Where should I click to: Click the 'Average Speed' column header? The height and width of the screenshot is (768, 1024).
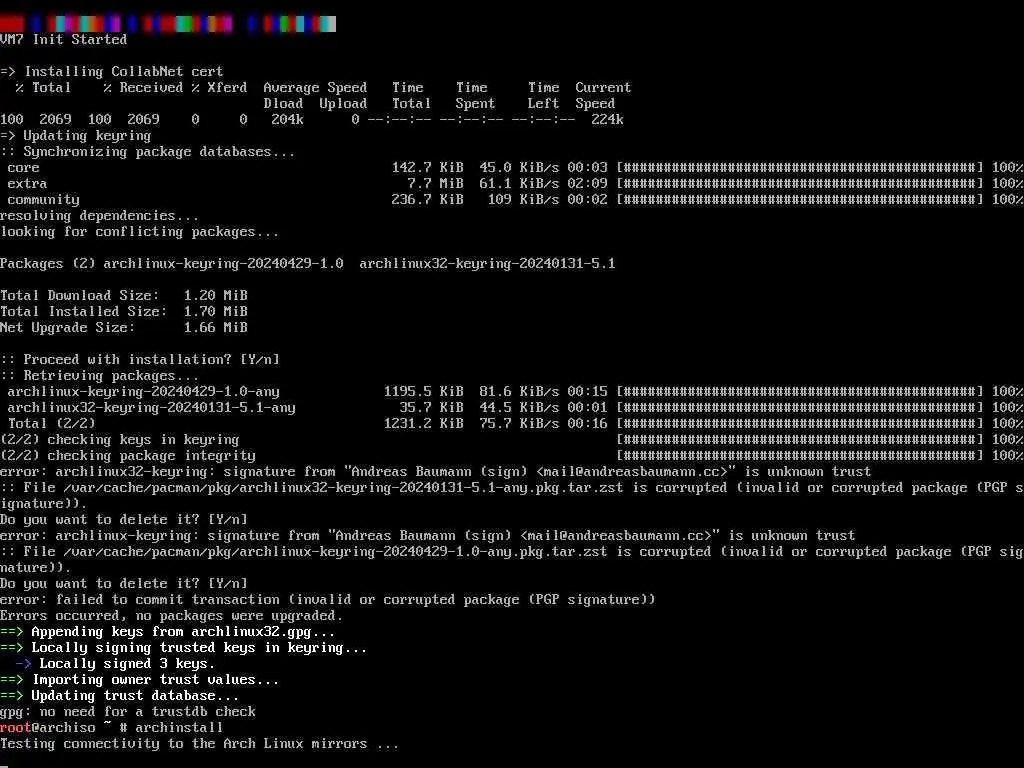[315, 88]
